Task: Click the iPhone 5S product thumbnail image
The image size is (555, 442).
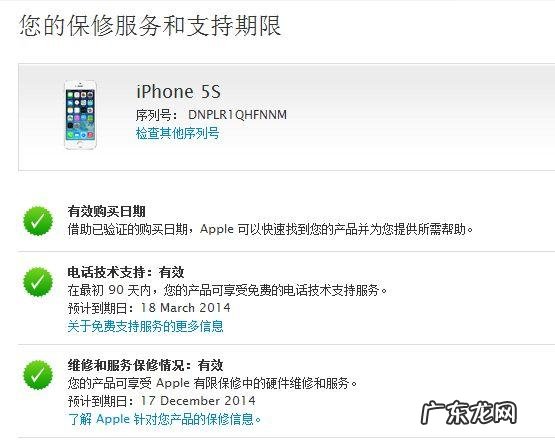Action: pyautogui.click(x=80, y=115)
